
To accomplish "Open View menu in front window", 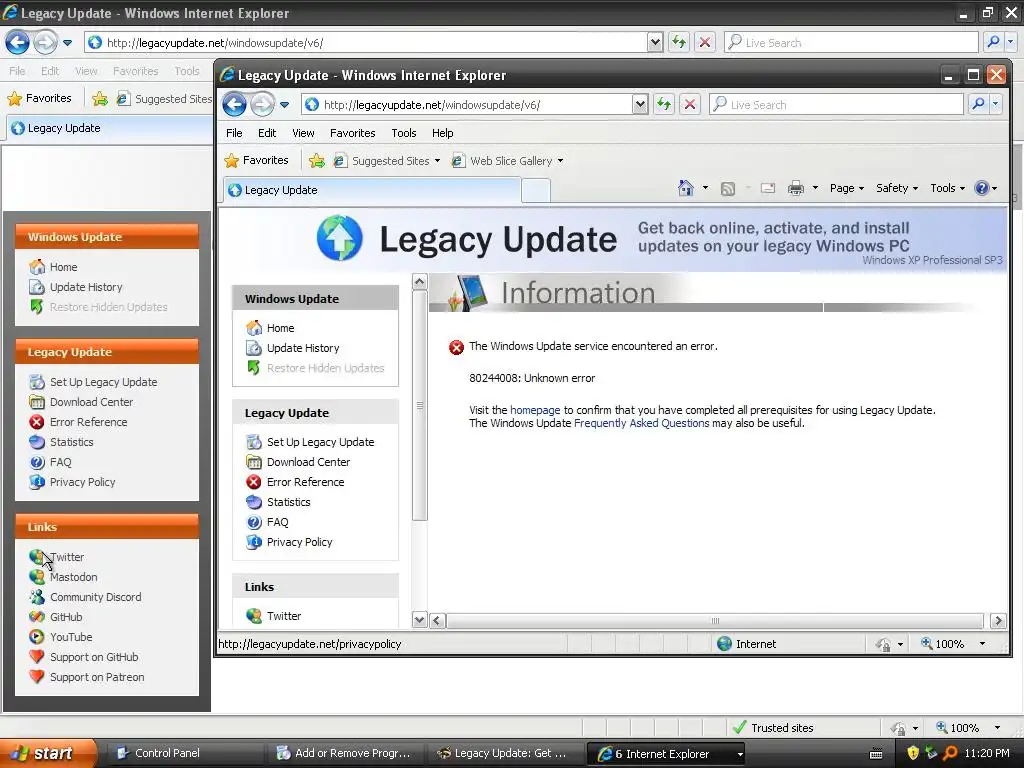I will pos(303,133).
